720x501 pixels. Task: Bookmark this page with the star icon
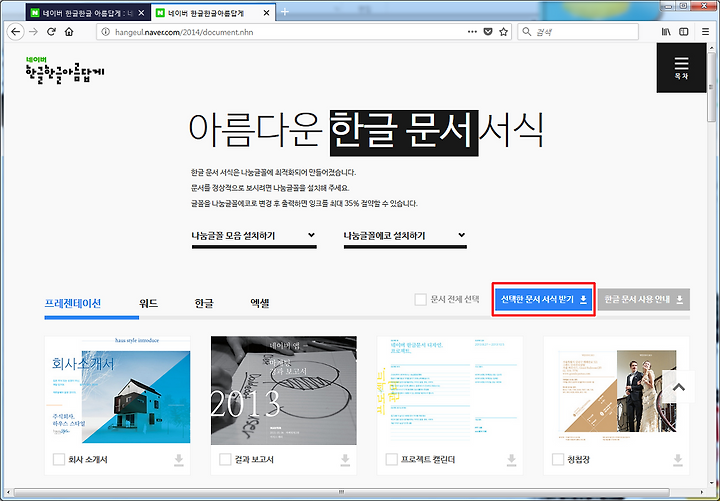point(504,32)
